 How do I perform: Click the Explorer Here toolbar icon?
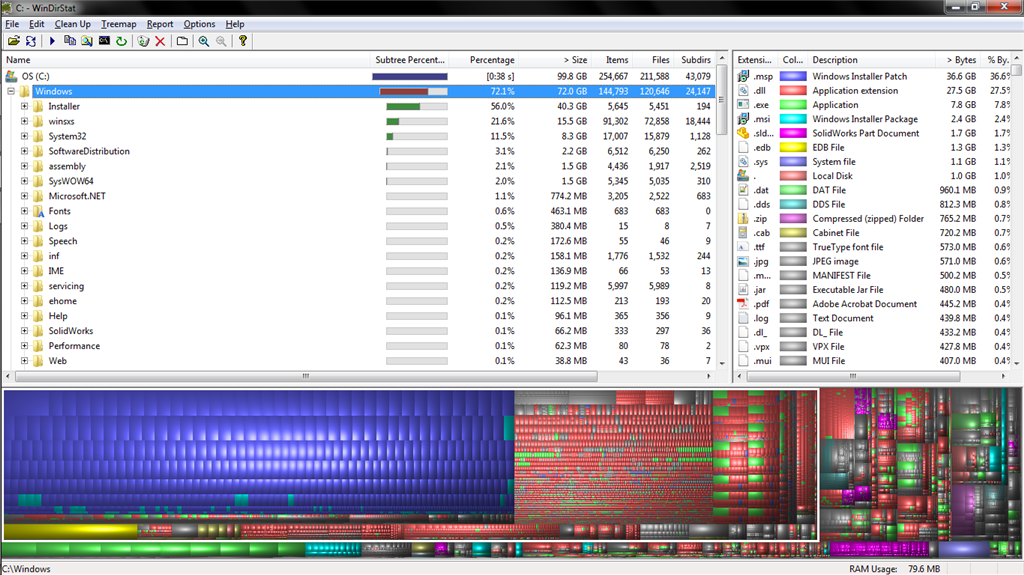87,41
